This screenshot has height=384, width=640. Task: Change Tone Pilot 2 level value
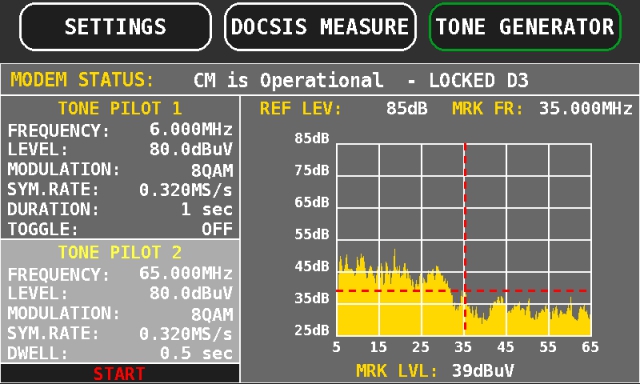[x=191, y=293]
